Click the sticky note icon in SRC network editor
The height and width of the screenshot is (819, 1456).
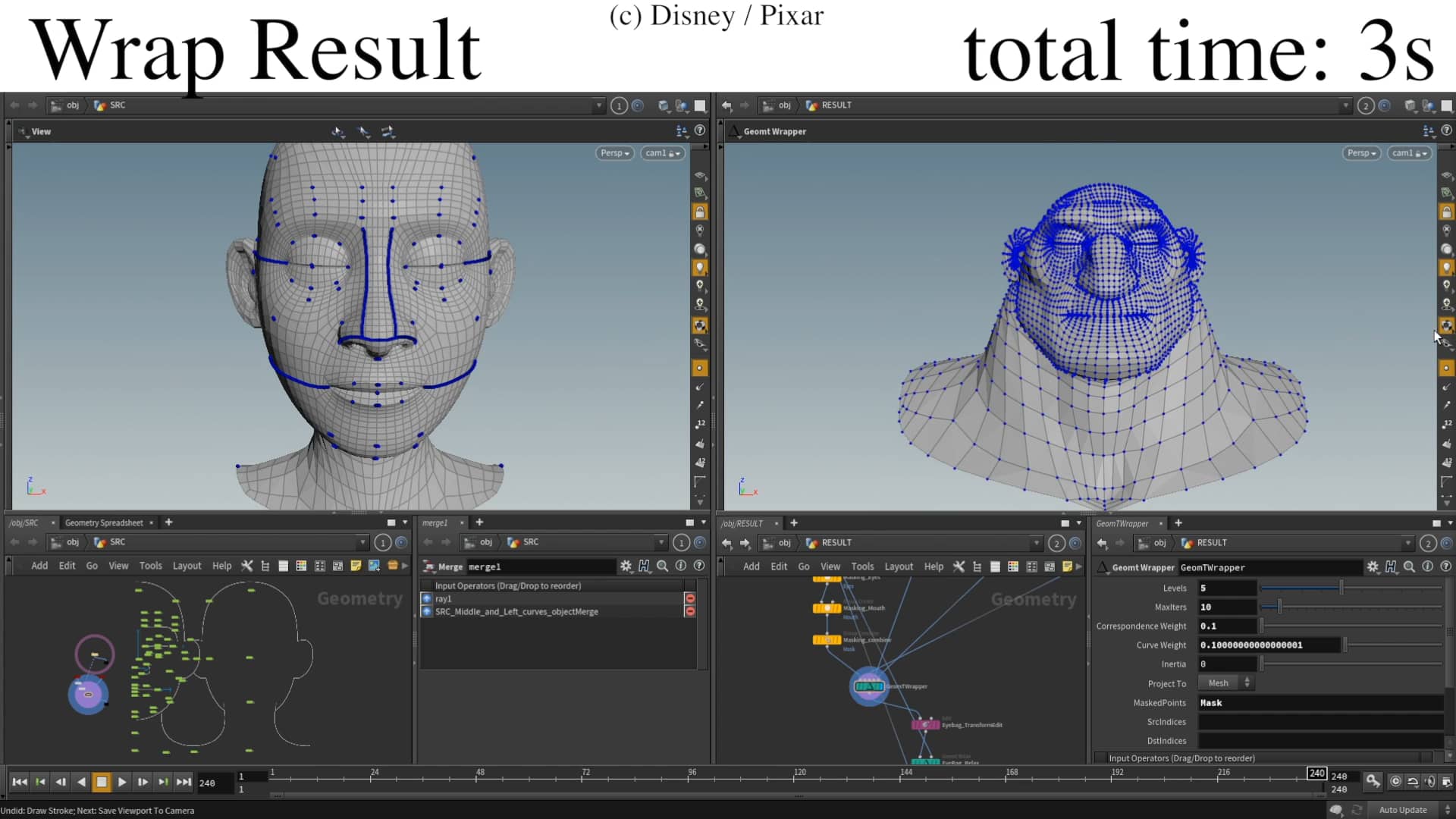356,566
